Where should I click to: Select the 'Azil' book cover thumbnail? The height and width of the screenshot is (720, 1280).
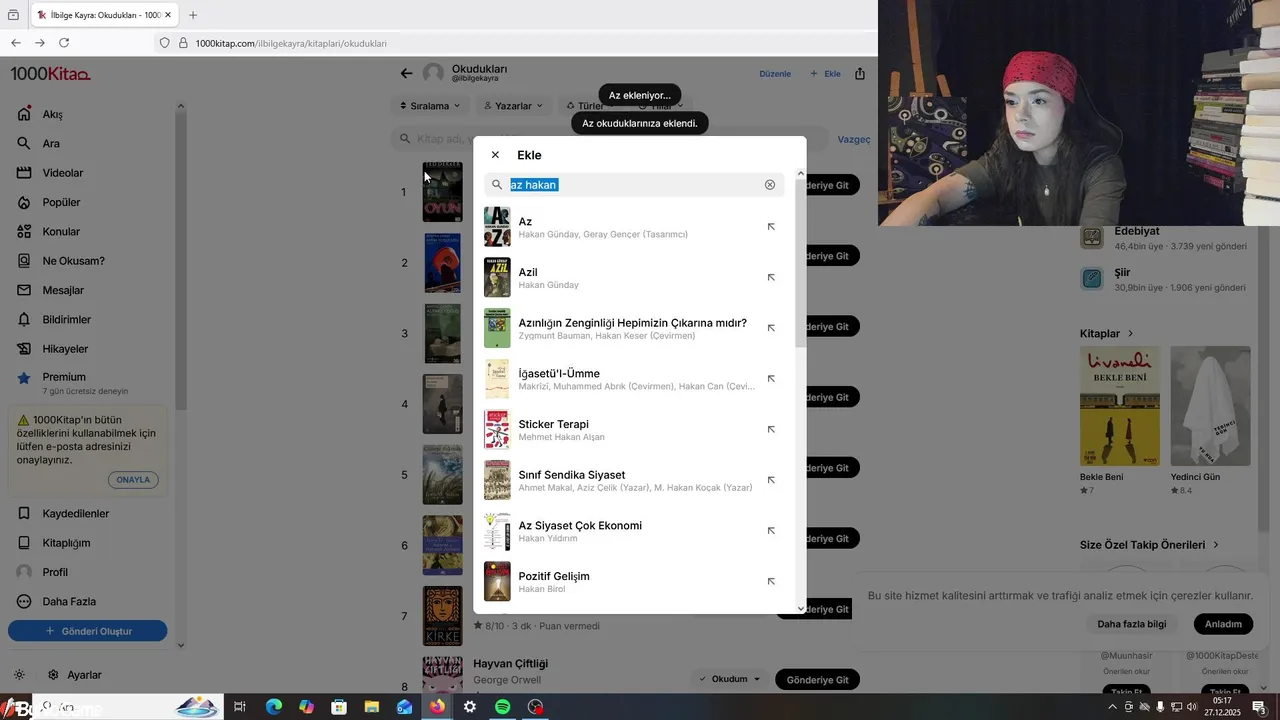tap(497, 278)
